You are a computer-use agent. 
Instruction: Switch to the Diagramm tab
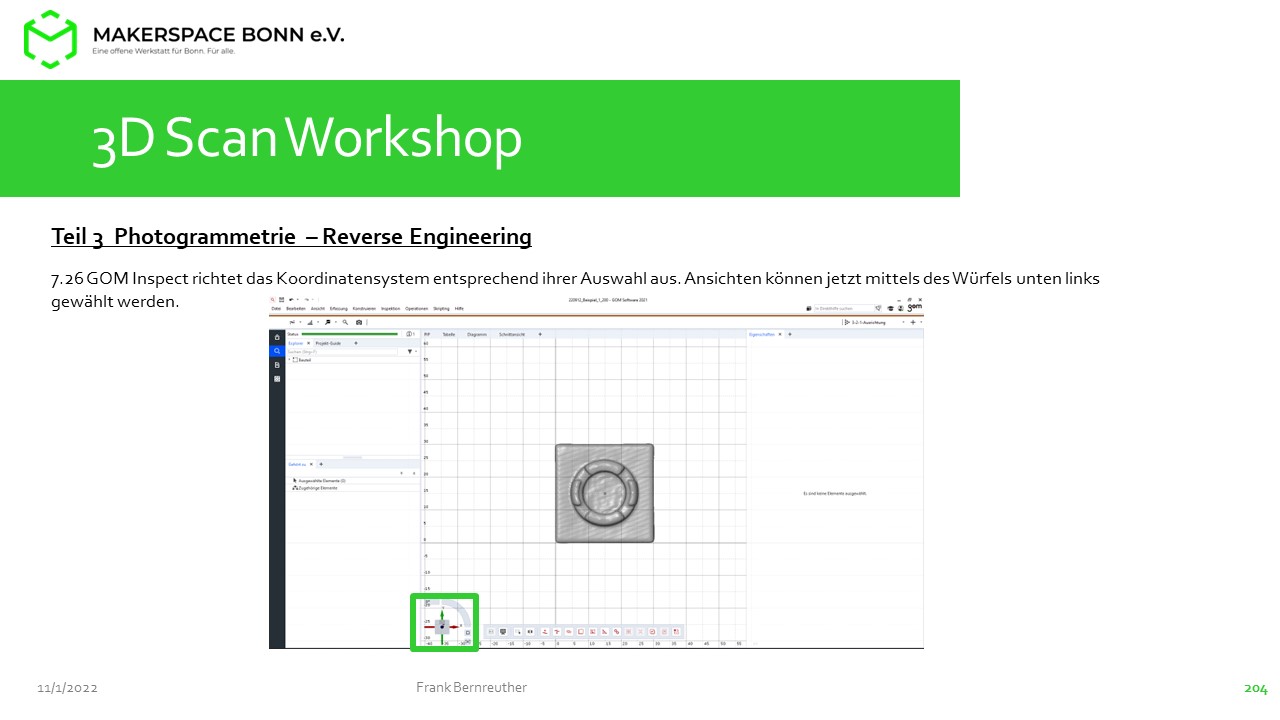pos(477,334)
